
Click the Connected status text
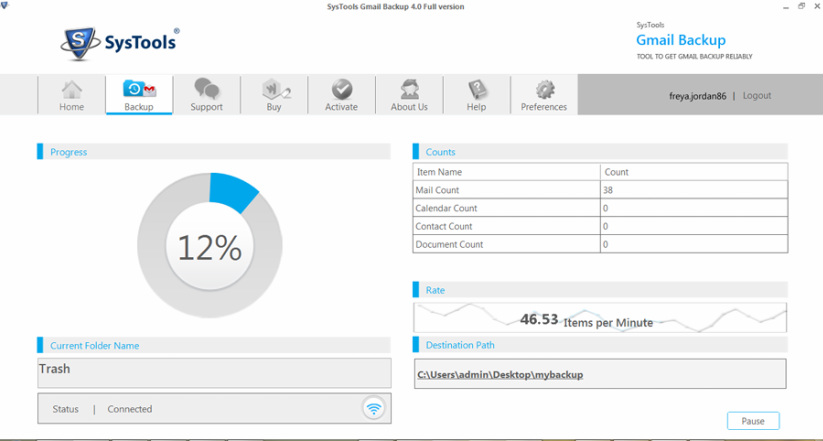coord(130,409)
